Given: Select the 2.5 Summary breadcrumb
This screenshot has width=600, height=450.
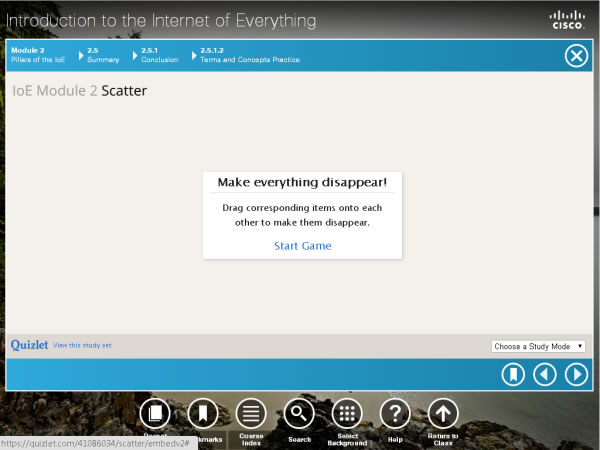Looking at the screenshot, I should [x=102, y=55].
